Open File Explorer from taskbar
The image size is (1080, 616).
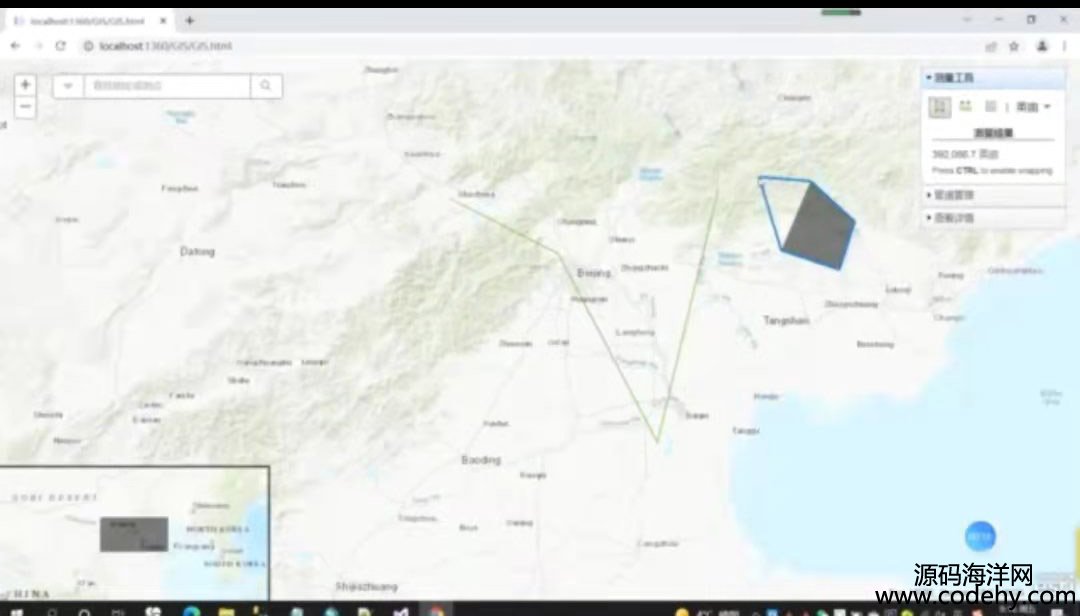point(226,611)
